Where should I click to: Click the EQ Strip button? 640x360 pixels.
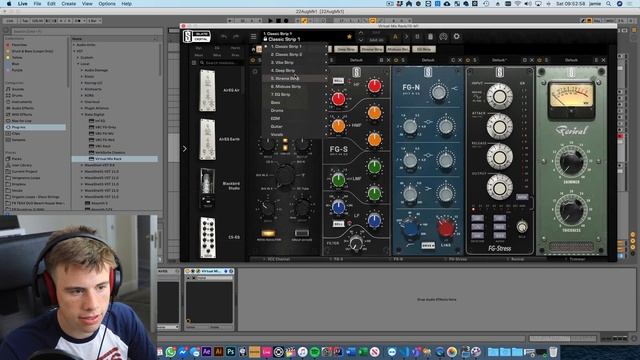coord(424,49)
